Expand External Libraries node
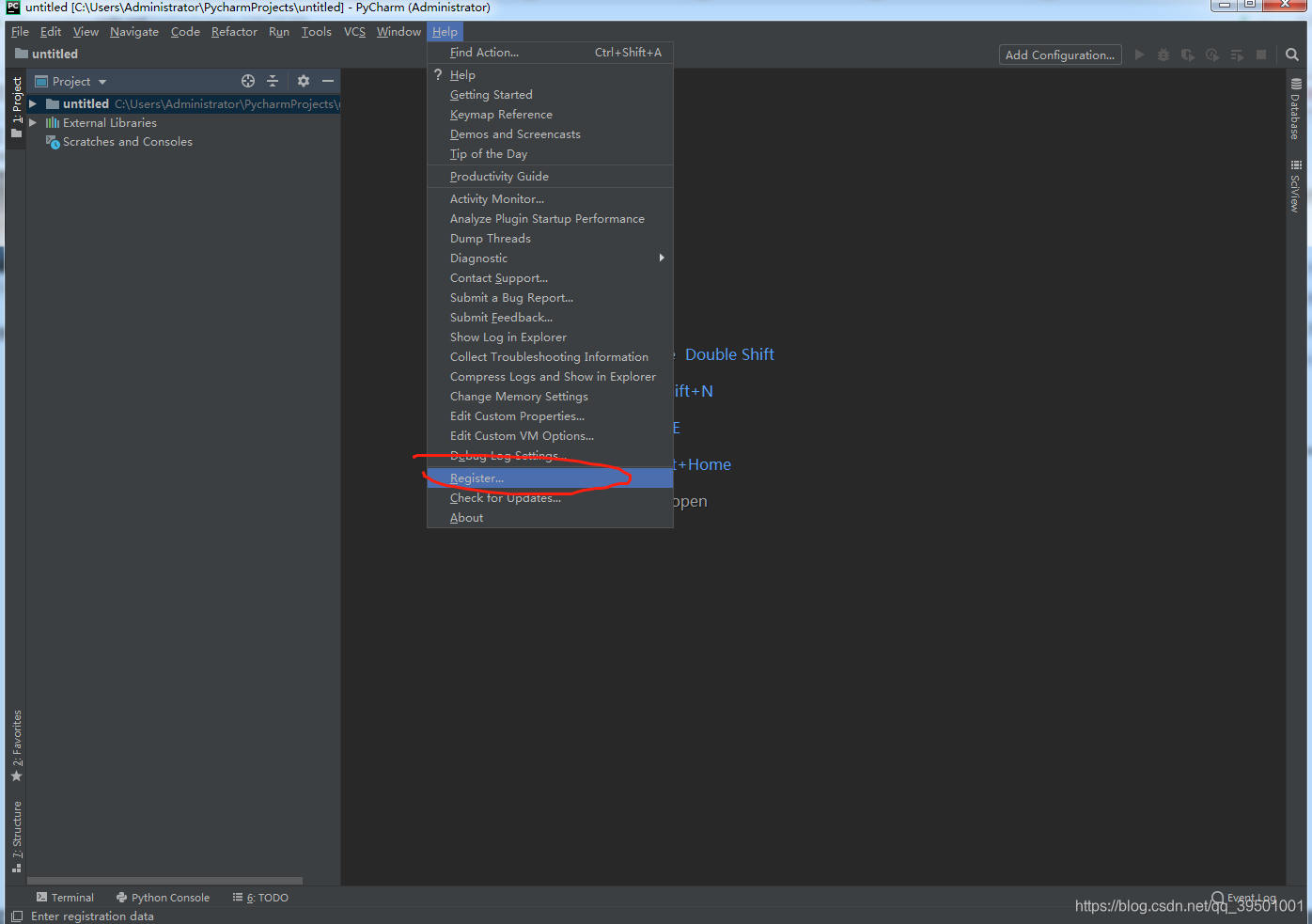The width and height of the screenshot is (1312, 924). tap(33, 122)
